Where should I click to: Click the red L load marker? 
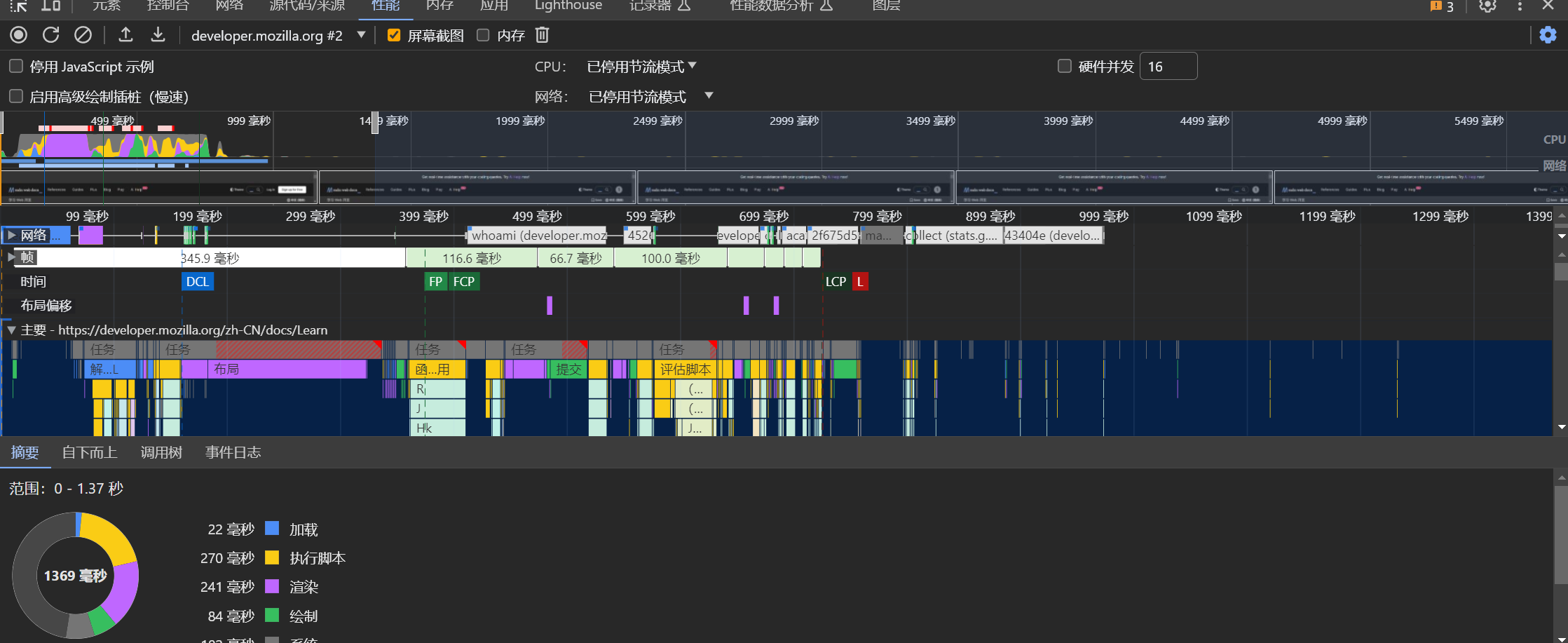tap(860, 281)
